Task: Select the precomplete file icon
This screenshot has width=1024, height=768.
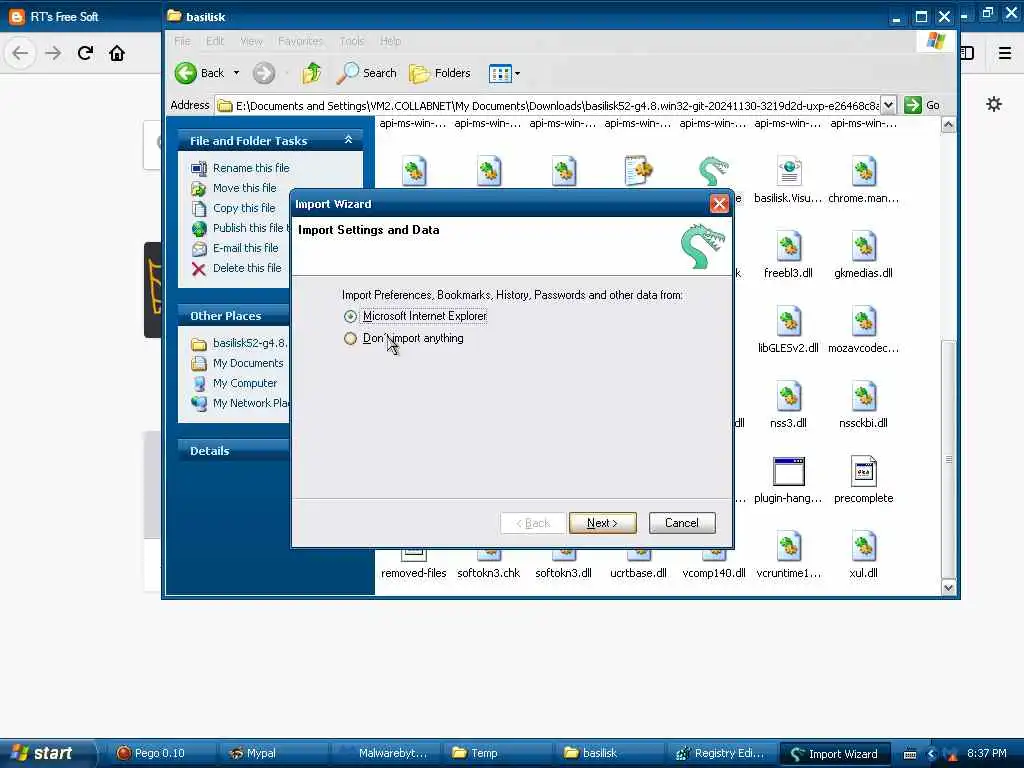Action: [x=863, y=472]
